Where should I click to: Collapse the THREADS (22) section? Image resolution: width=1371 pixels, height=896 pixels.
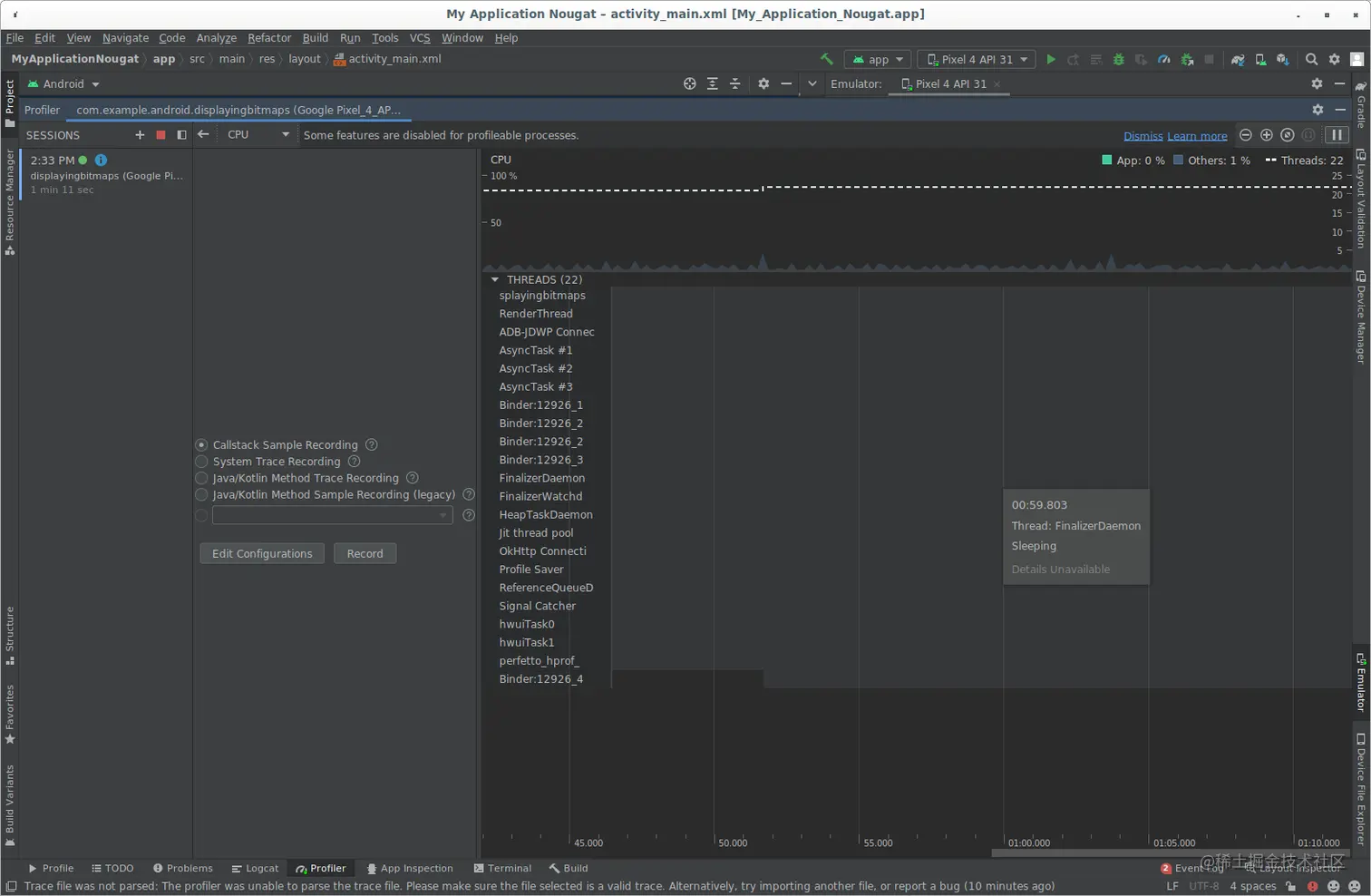[x=495, y=280]
